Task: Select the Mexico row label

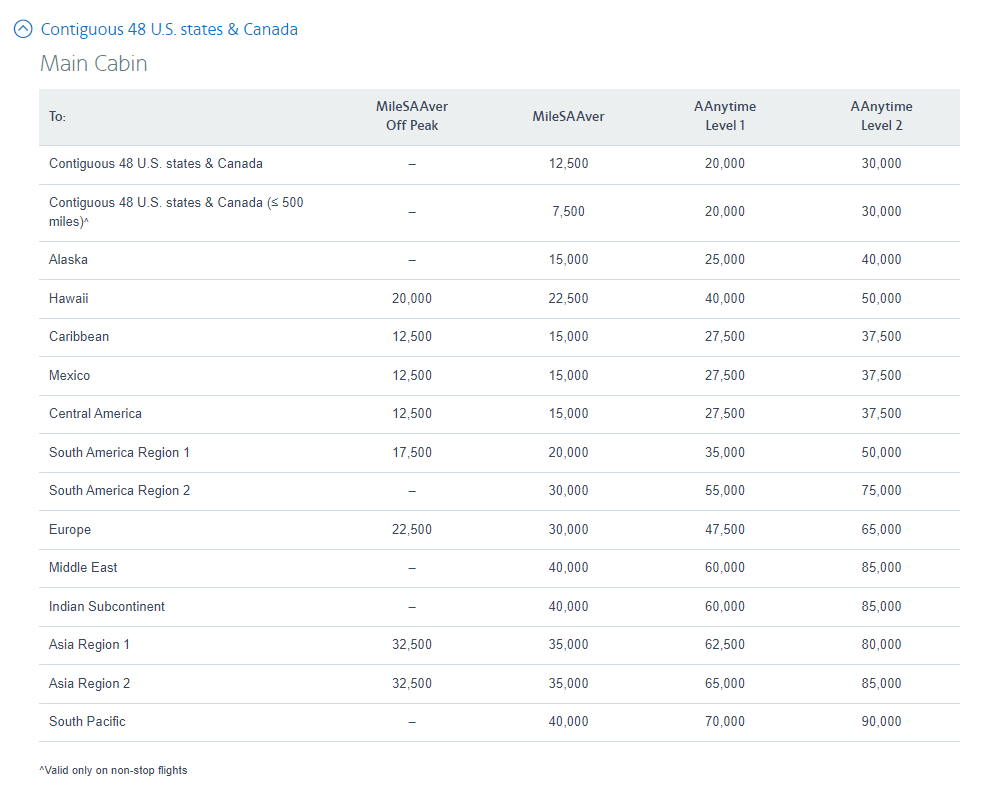Action: point(69,375)
